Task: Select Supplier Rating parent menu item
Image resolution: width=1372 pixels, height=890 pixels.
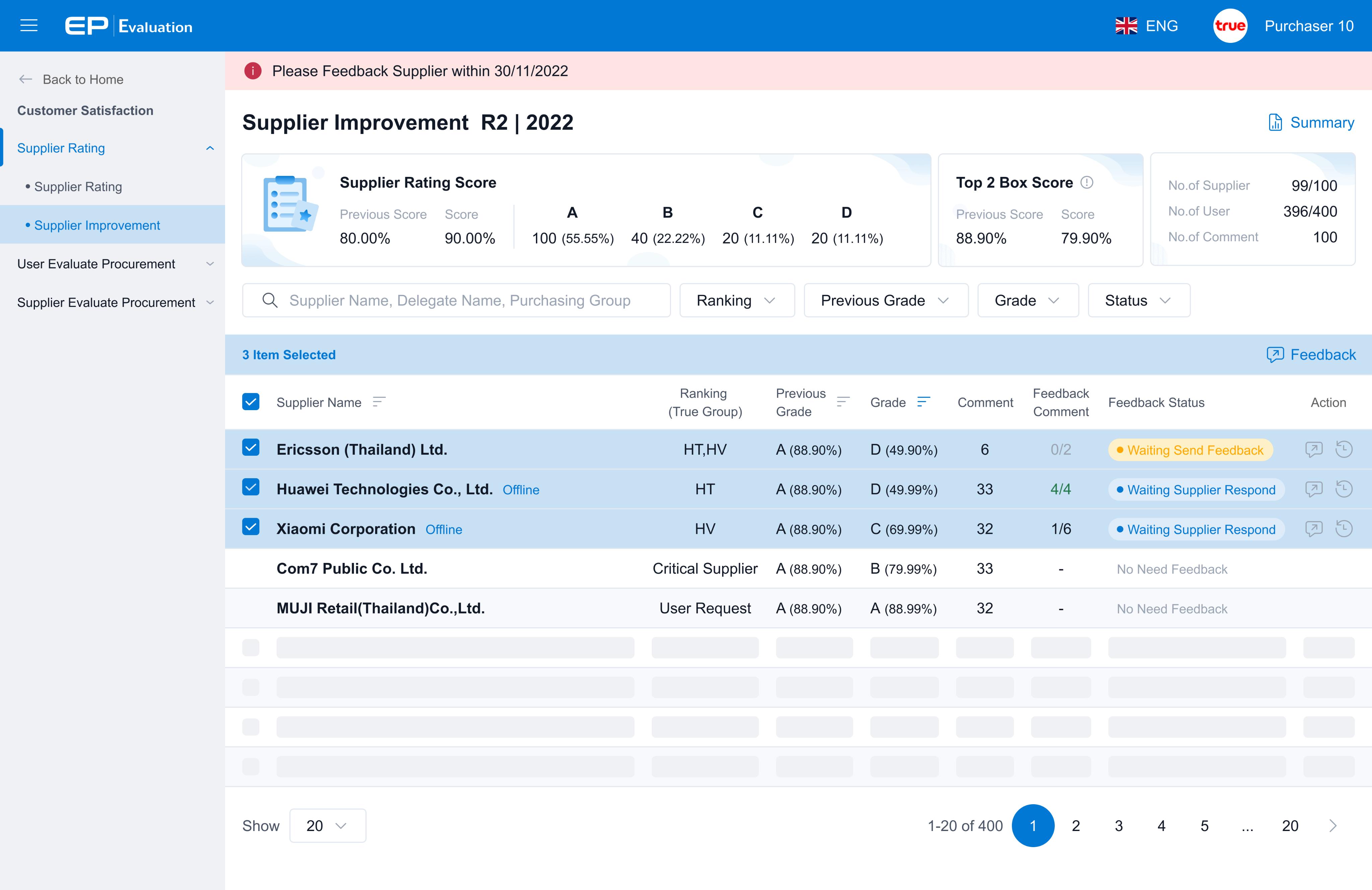Action: click(113, 148)
